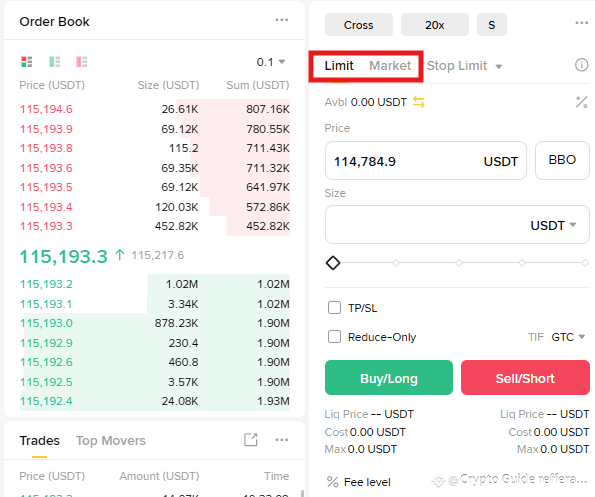Screen dimensions: 595x497
Task: Show only sell orders in order book
Action: (x=82, y=61)
